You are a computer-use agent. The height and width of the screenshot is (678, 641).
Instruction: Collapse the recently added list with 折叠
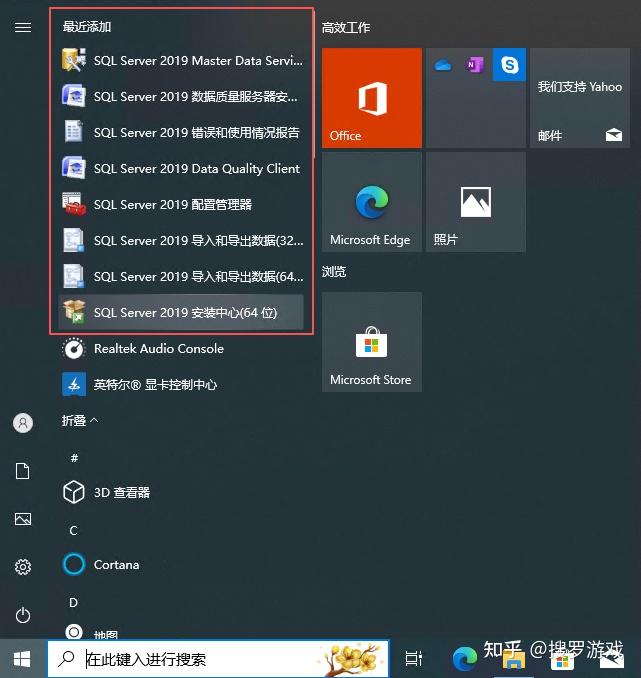80,420
